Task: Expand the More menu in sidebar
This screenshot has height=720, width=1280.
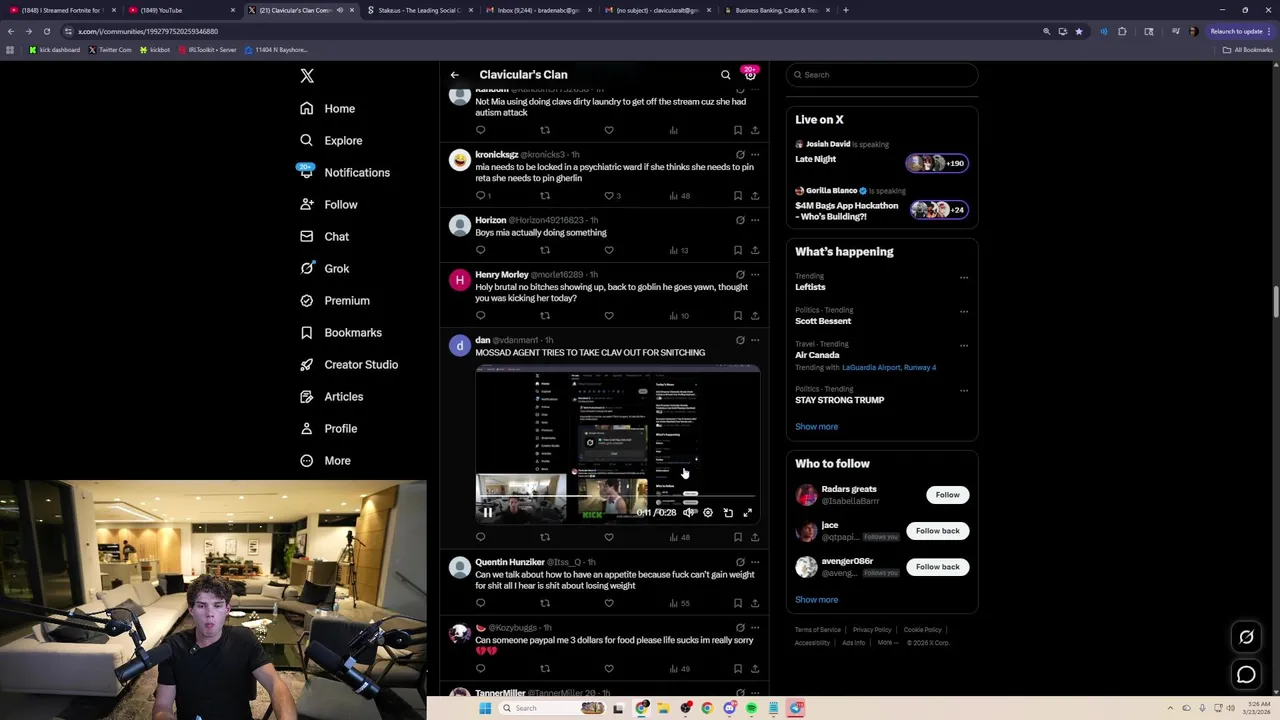Action: [325, 461]
